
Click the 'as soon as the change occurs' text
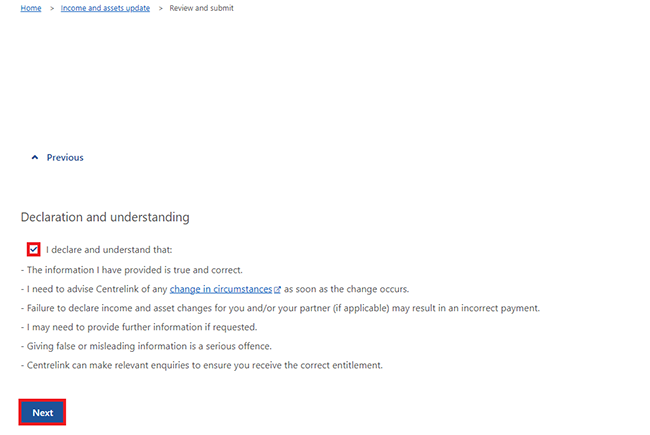[x=346, y=288]
